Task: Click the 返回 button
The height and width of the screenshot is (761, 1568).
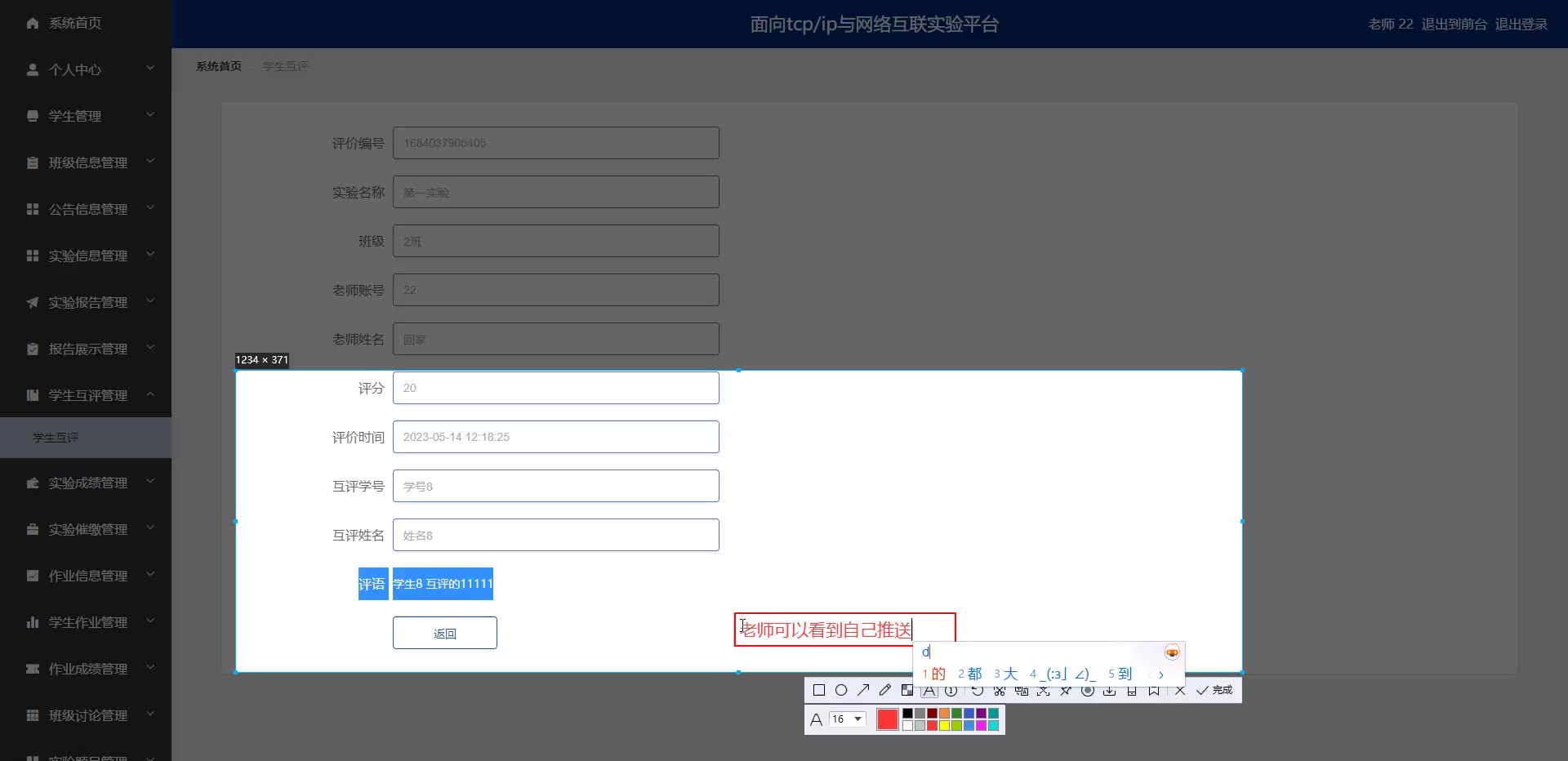Action: (x=445, y=633)
